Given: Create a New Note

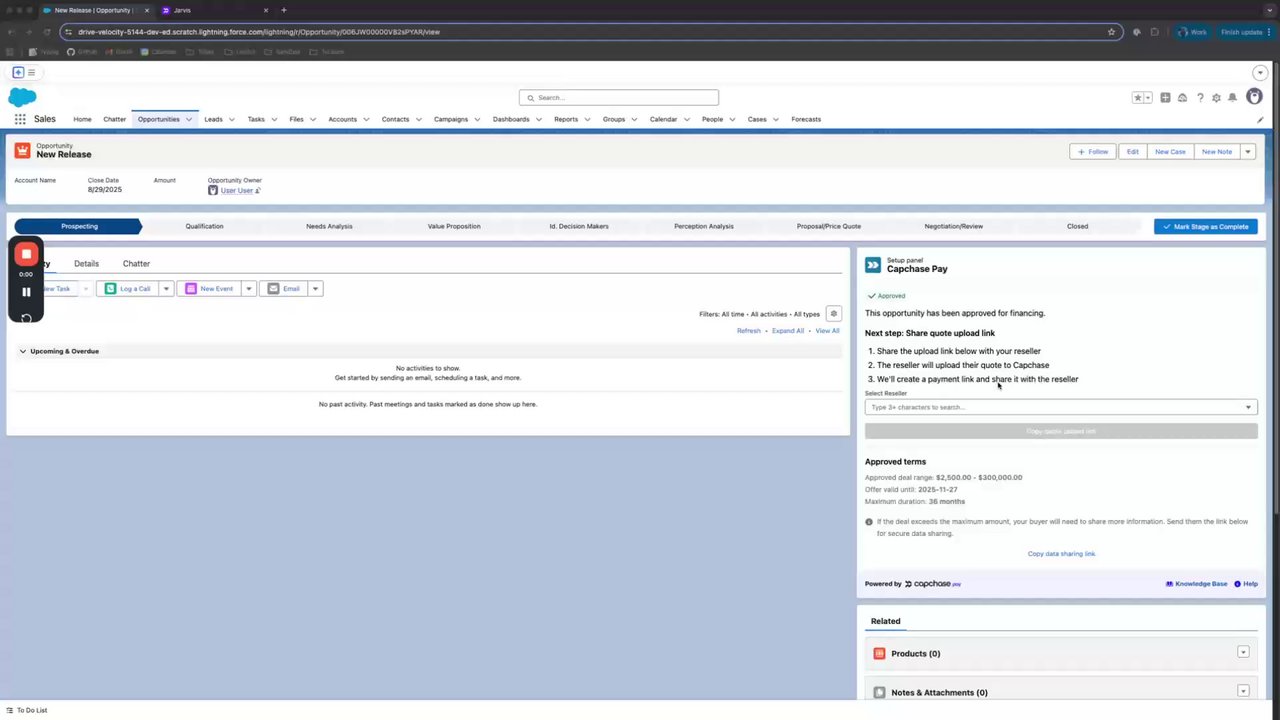Looking at the screenshot, I should click(x=1217, y=152).
